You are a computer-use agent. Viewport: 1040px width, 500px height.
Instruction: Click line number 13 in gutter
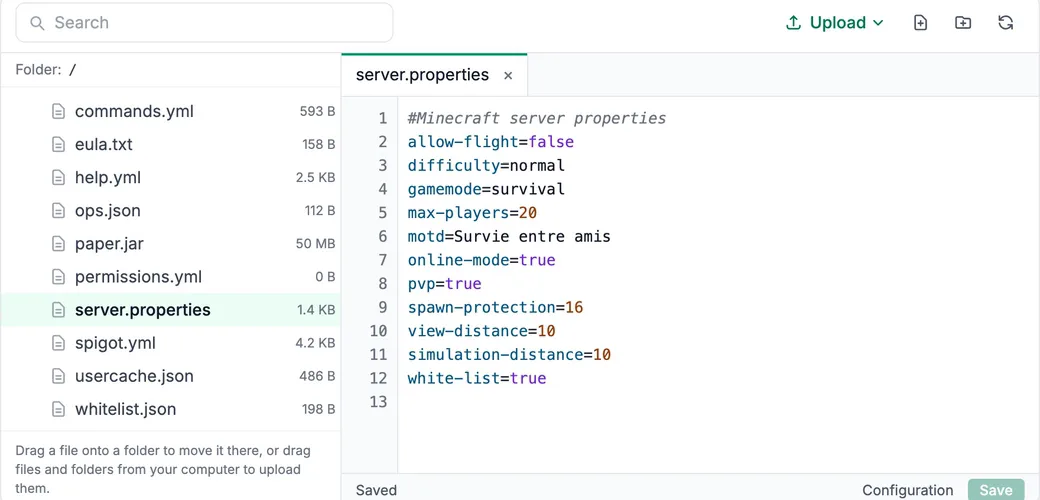[x=378, y=402]
